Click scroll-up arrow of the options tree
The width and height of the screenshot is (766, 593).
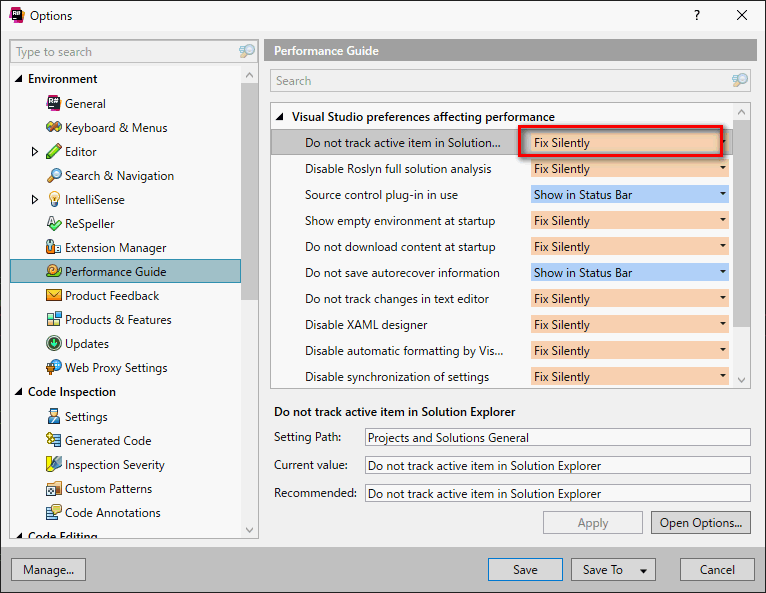click(x=249, y=75)
